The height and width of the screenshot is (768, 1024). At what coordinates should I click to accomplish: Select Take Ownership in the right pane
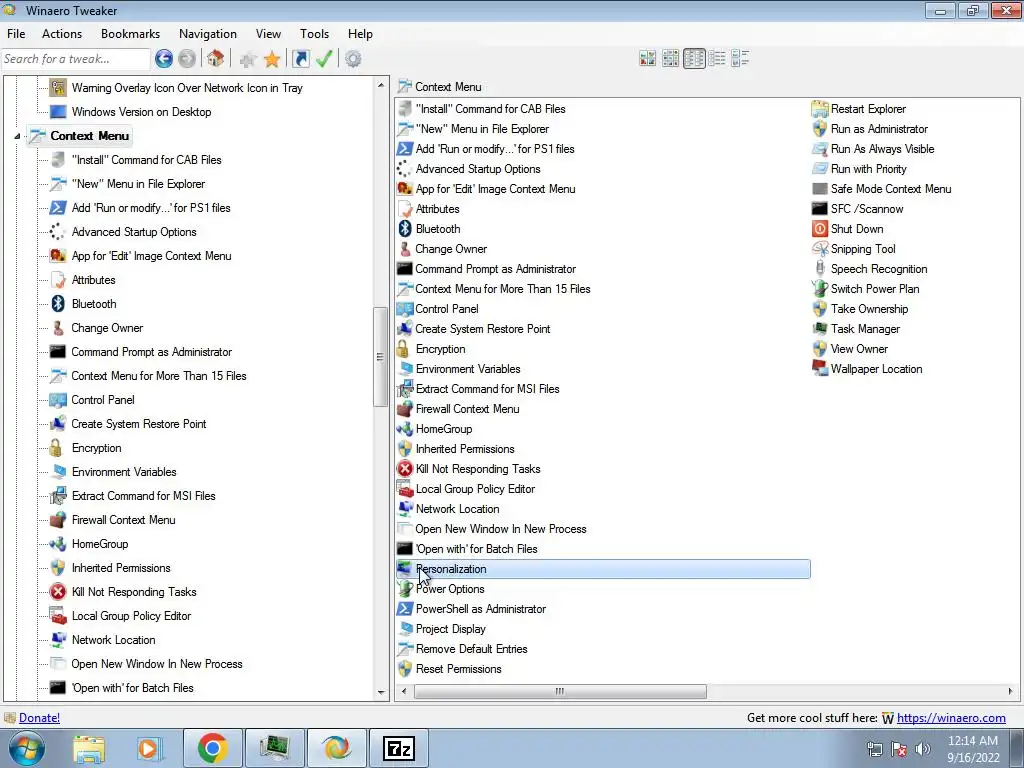869,309
